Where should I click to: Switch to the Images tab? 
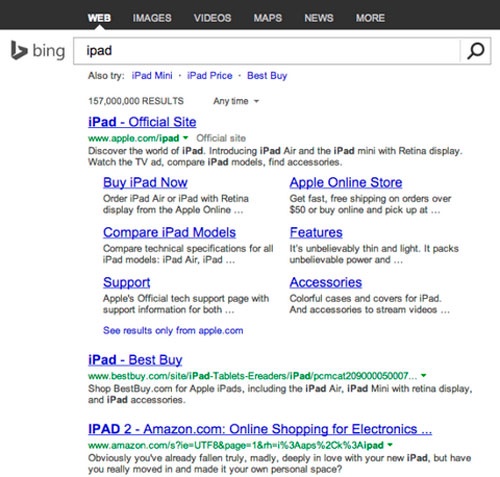tap(152, 18)
